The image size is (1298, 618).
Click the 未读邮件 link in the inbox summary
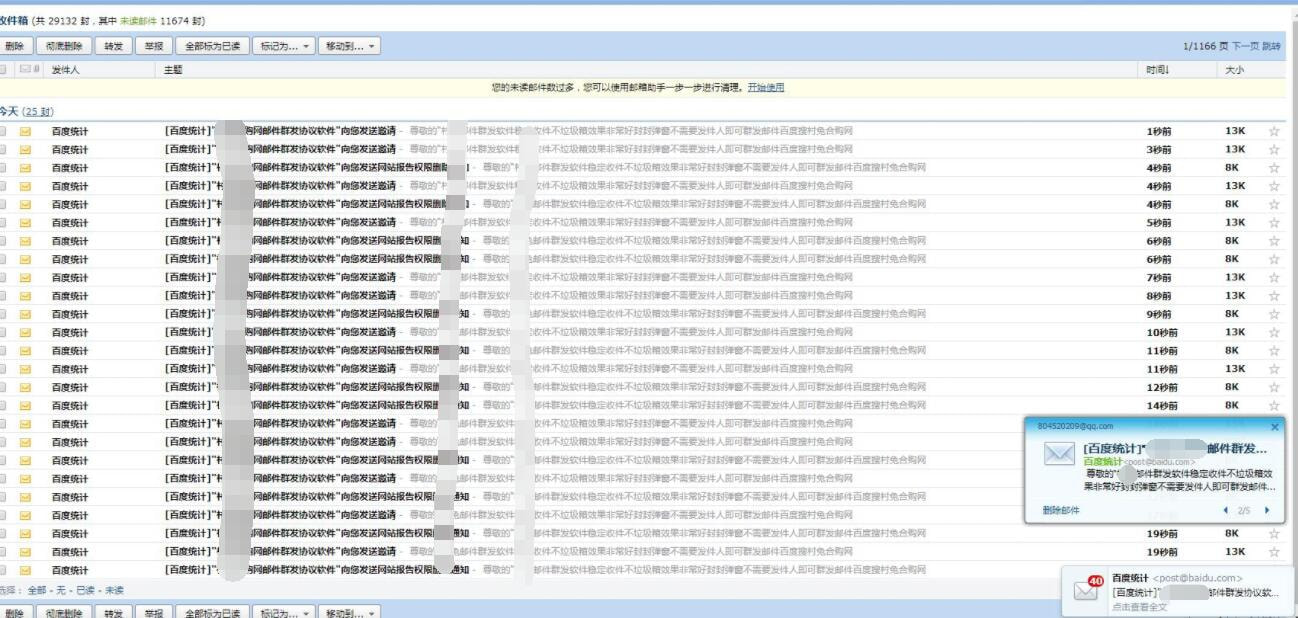(139, 20)
